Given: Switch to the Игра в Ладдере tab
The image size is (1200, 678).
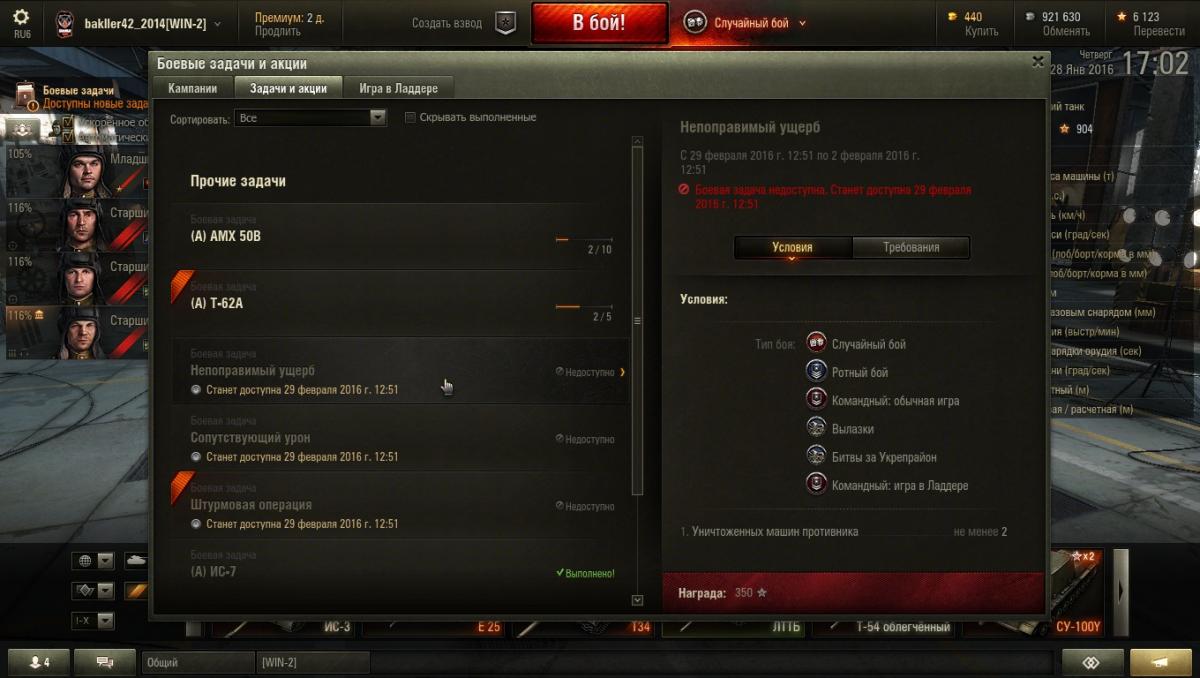Looking at the screenshot, I should [x=399, y=88].
